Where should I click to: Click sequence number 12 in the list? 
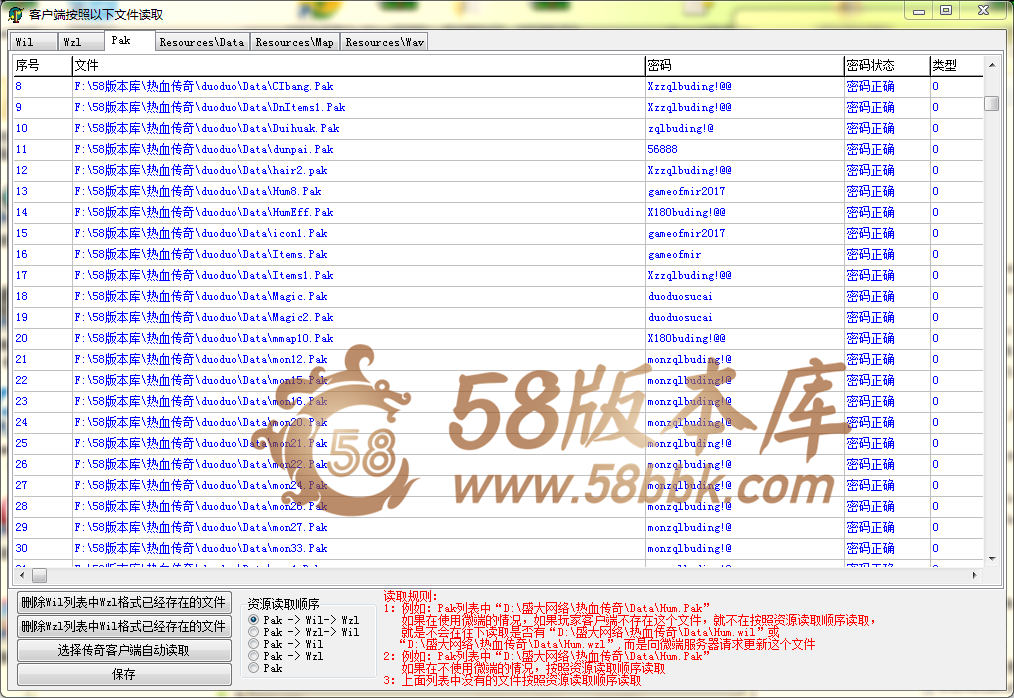click(x=21, y=170)
